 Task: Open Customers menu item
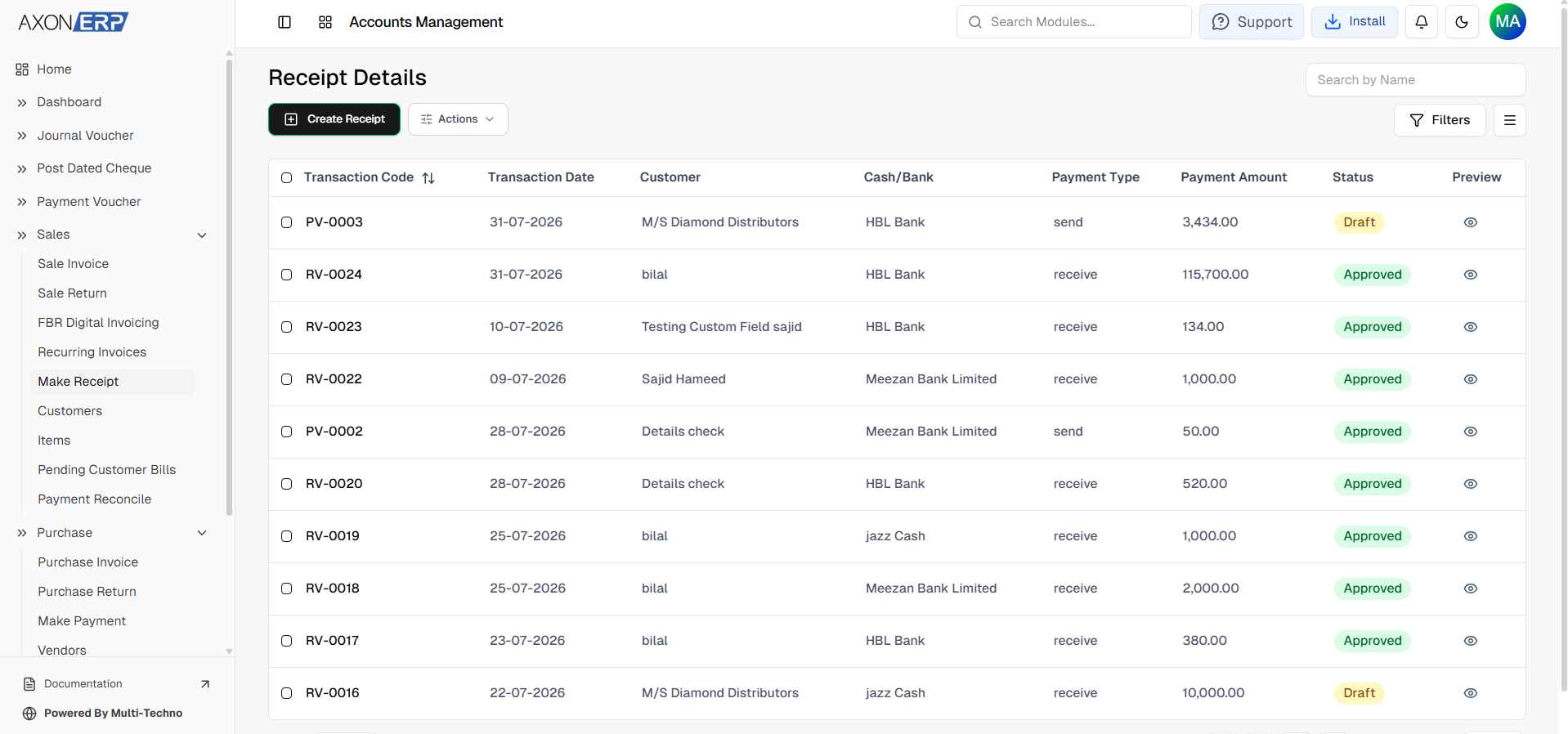pos(69,411)
